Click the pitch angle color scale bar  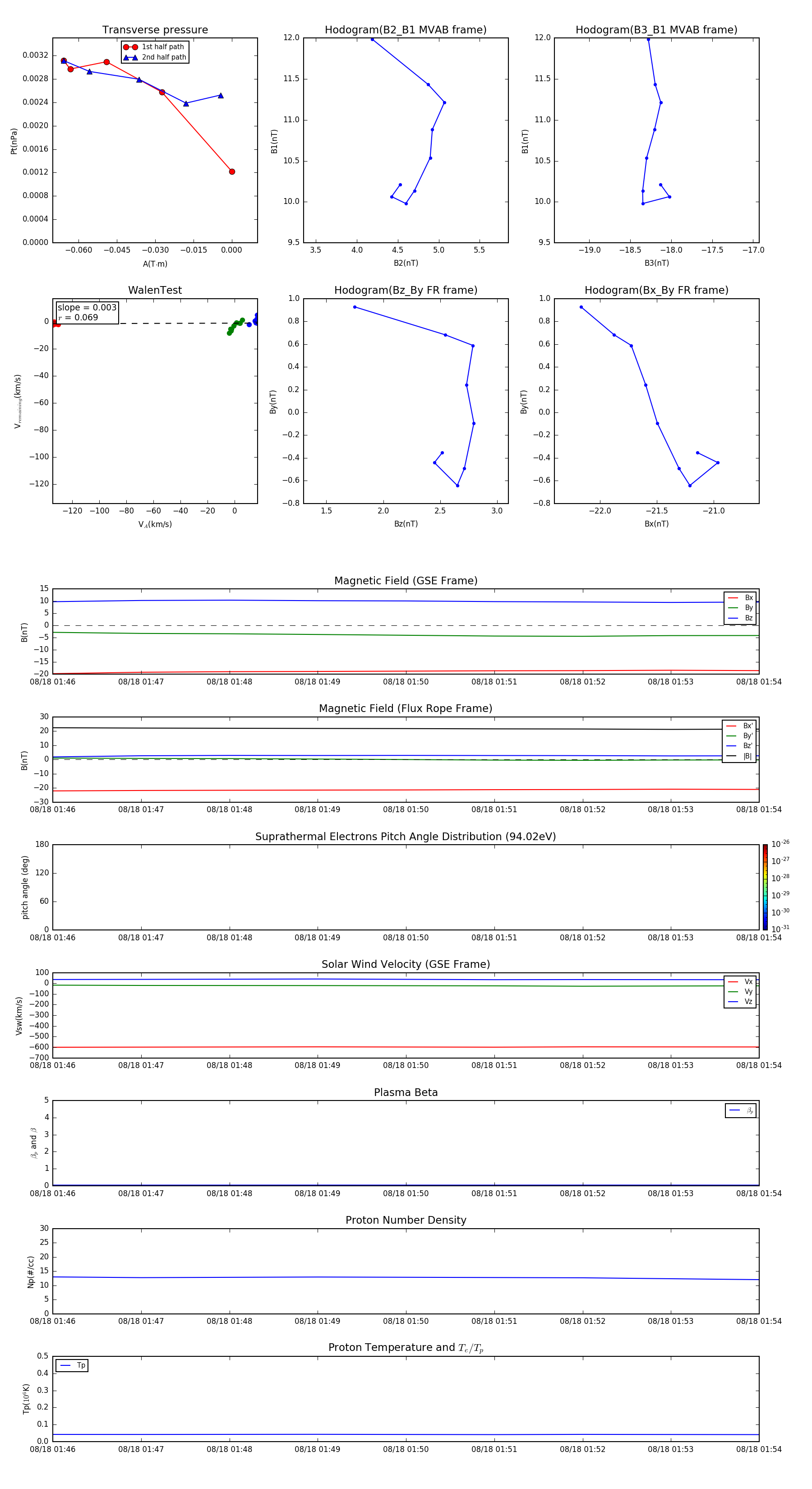click(765, 887)
